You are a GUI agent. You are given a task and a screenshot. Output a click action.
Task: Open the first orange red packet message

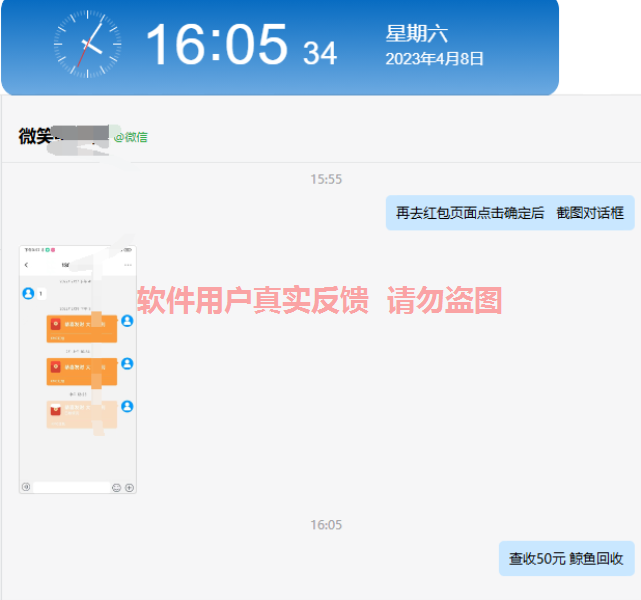pyautogui.click(x=81, y=329)
